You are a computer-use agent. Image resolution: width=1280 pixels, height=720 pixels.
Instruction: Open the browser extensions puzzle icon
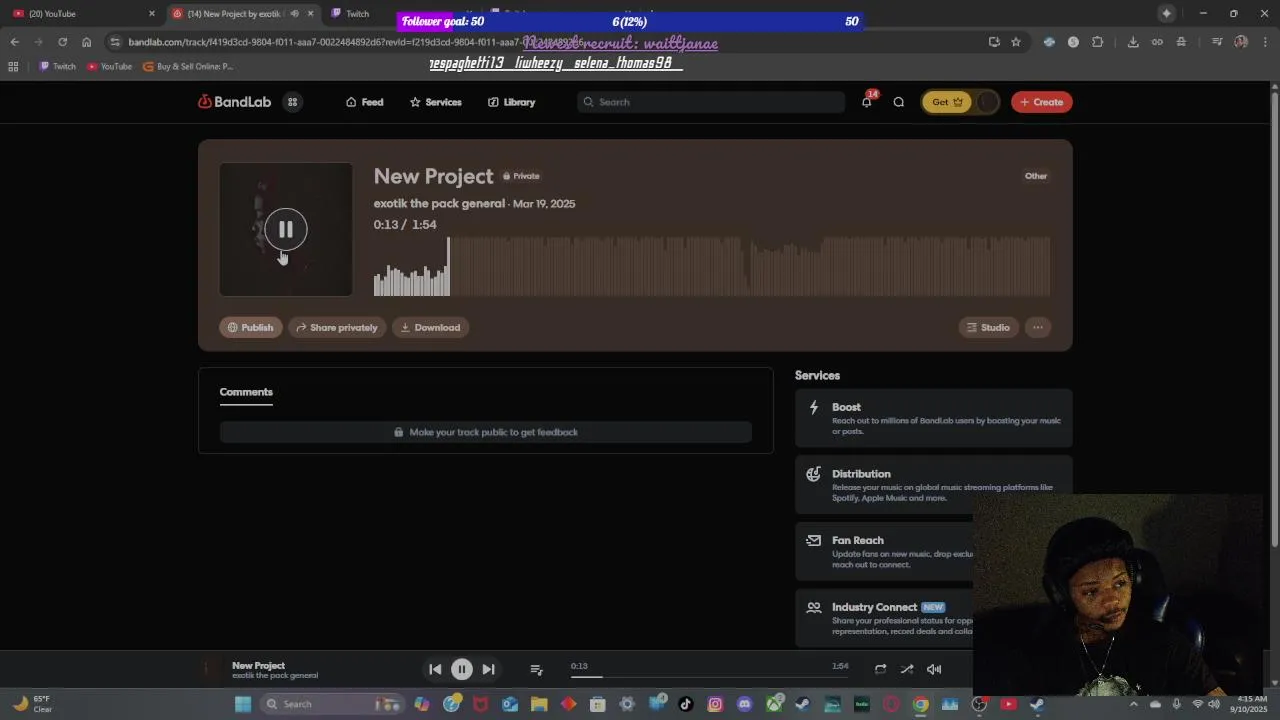[1097, 42]
